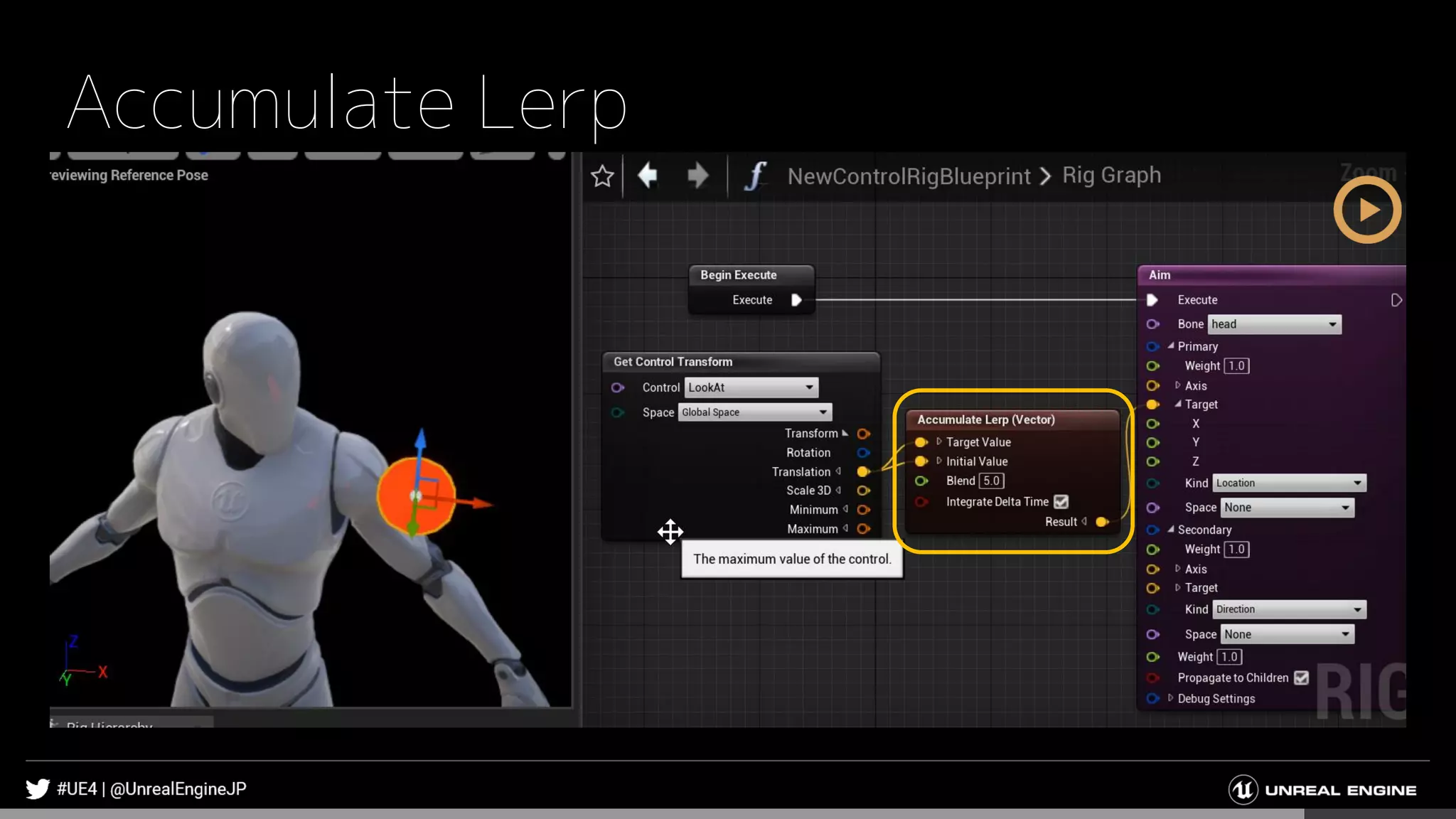Toggle Propagate to Children checkbox

pyautogui.click(x=1301, y=678)
